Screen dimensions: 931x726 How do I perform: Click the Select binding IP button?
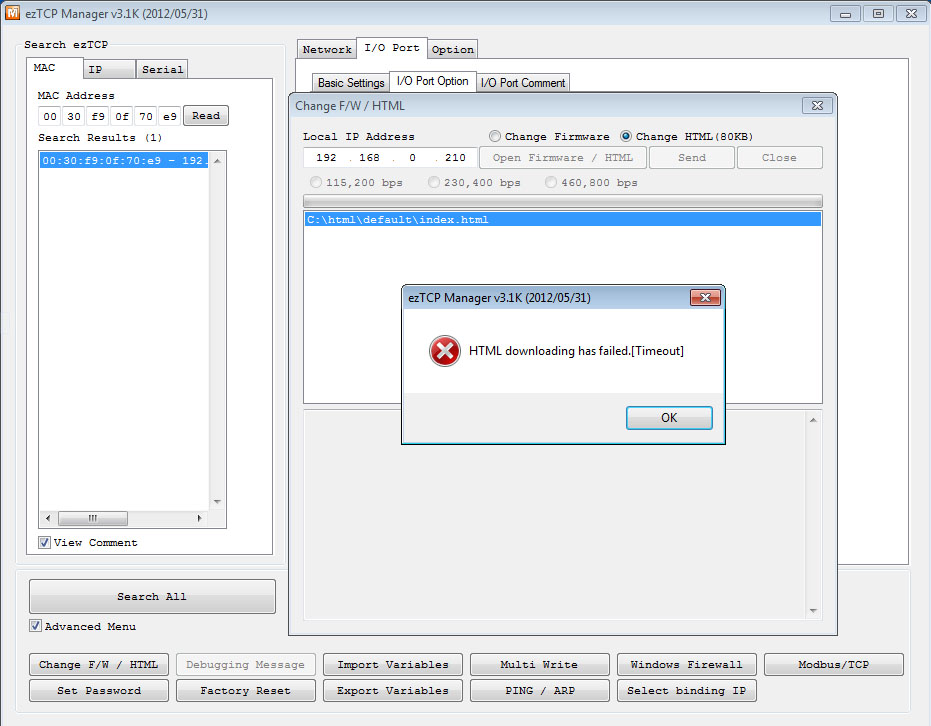pyautogui.click(x=686, y=691)
